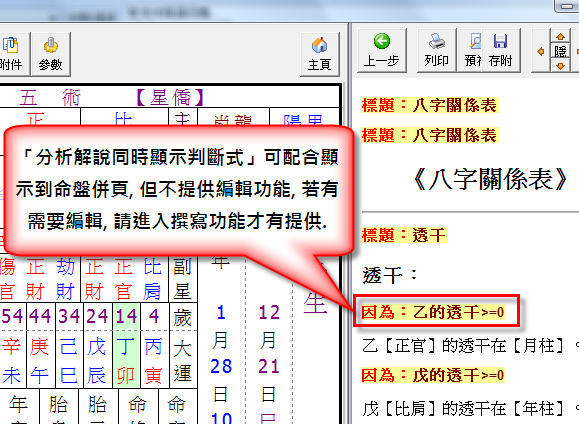Go back with 上一步 button
This screenshot has width=579, height=424.
click(382, 50)
